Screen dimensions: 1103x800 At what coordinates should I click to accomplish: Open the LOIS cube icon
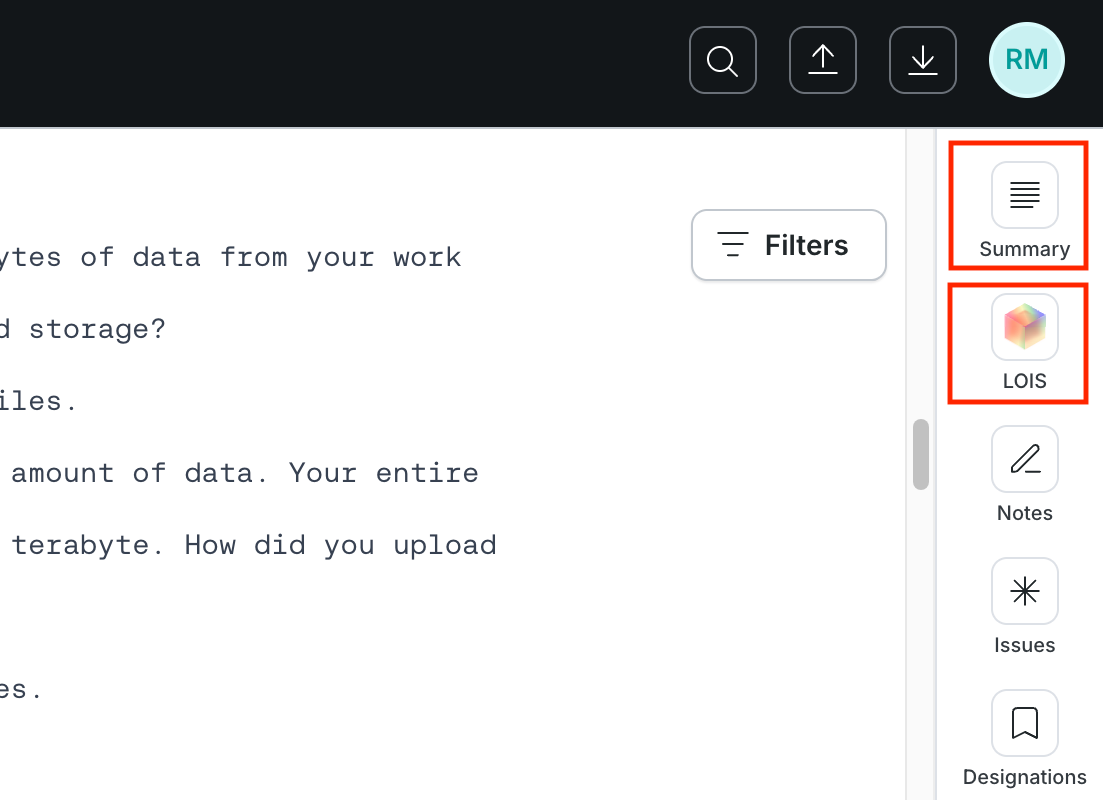1024,326
